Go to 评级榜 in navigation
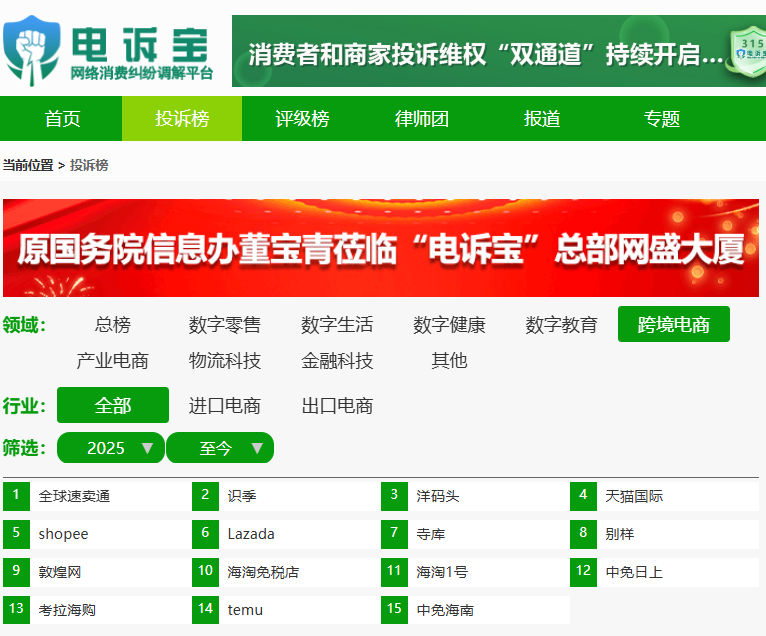The width and height of the screenshot is (766, 636). [x=302, y=119]
